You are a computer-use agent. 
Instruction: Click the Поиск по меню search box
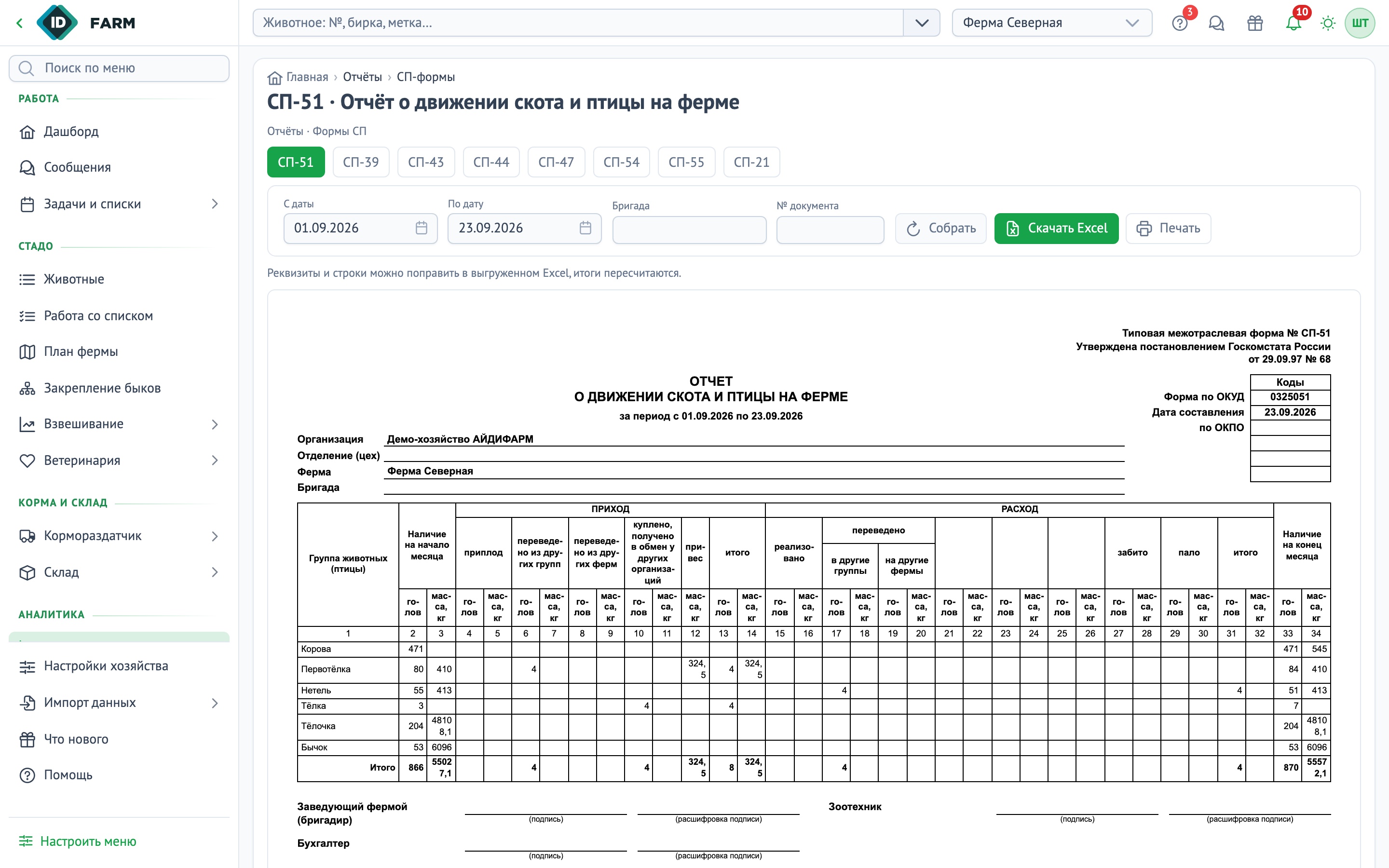coord(119,68)
